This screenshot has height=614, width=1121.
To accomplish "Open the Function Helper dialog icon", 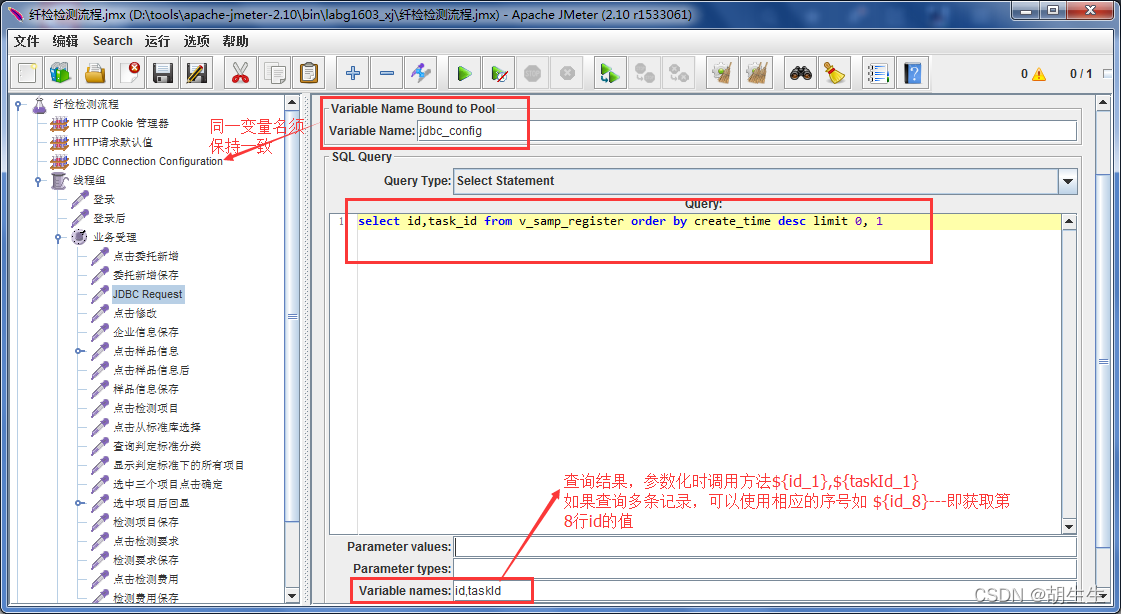I will [878, 73].
